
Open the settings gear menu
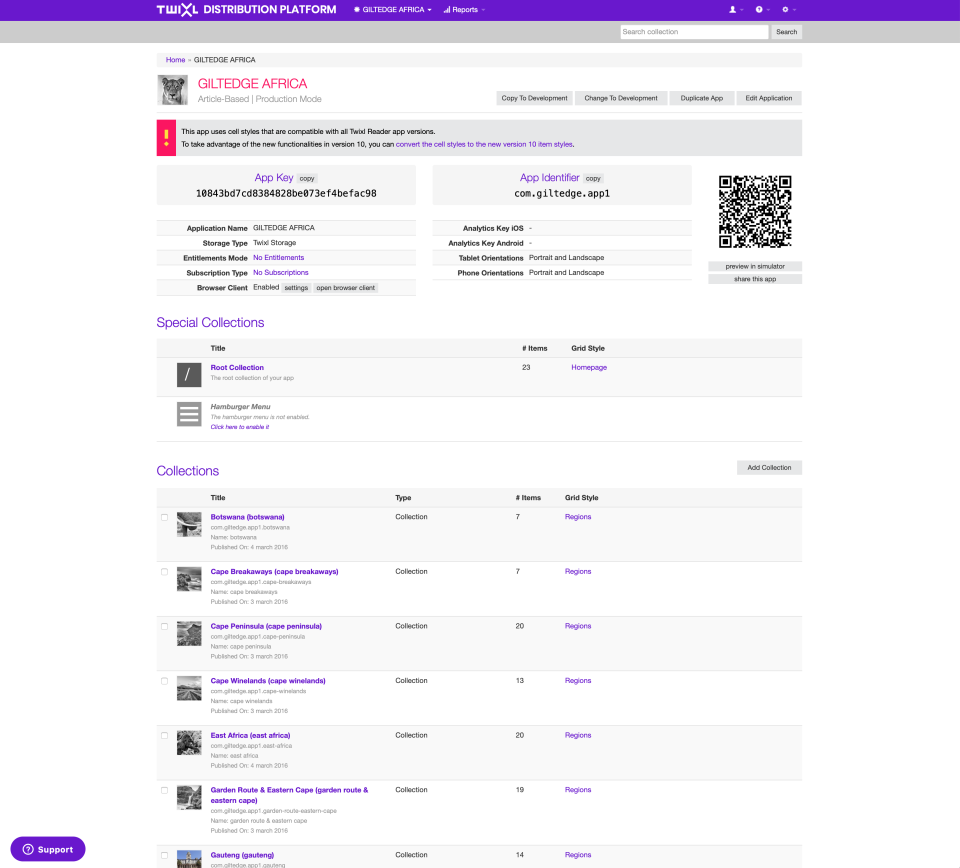[788, 10]
